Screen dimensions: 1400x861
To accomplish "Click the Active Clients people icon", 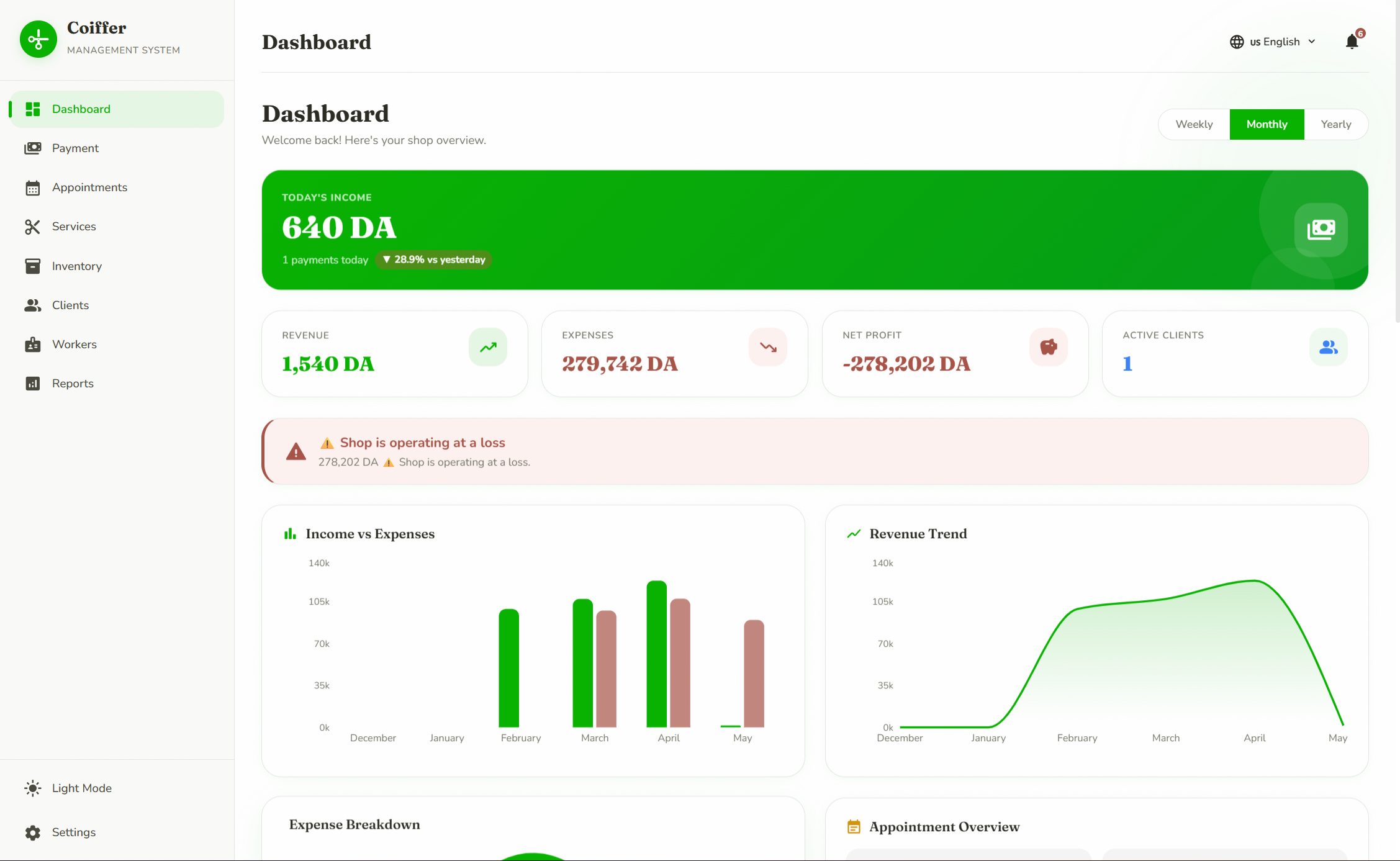I will coord(1329,347).
